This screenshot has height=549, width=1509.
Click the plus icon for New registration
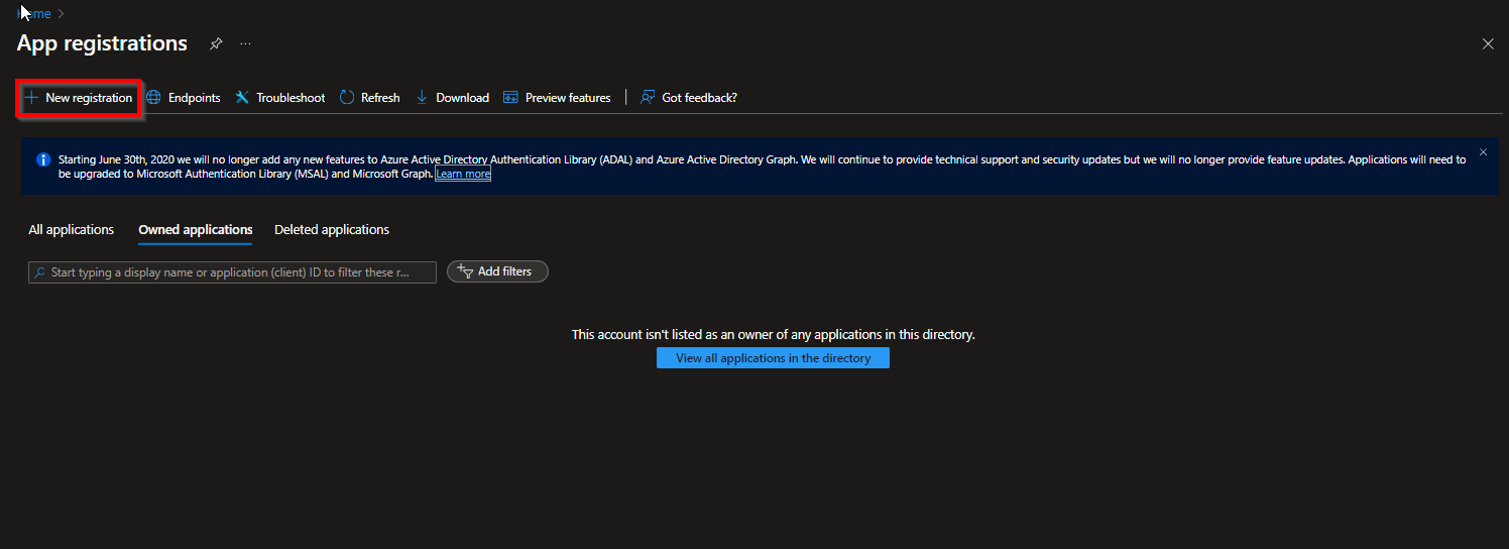(31, 98)
